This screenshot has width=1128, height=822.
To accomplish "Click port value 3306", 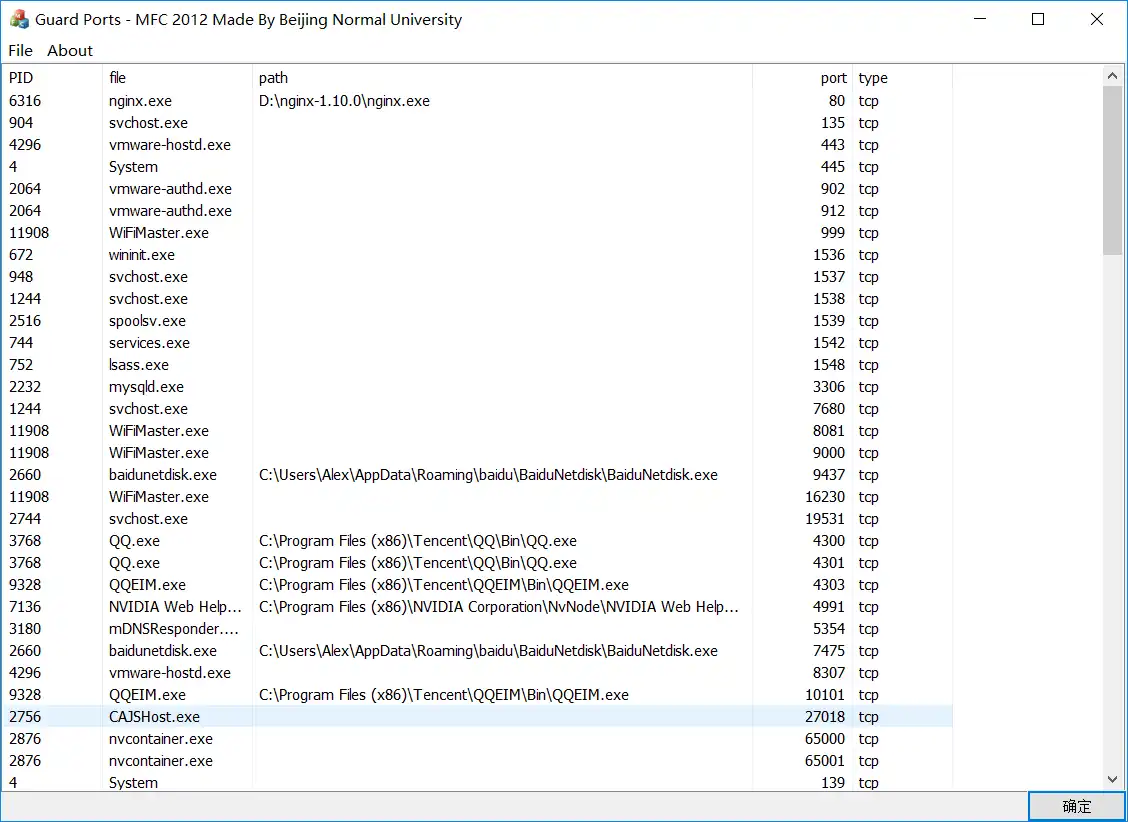I will tap(829, 387).
